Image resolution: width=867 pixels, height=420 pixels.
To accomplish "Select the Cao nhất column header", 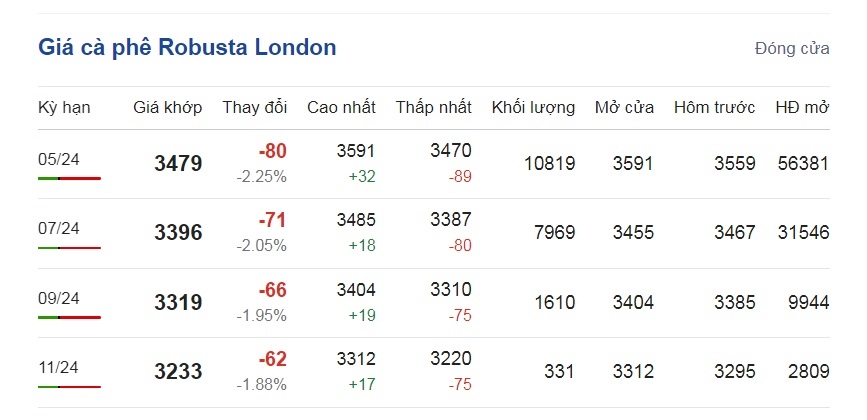I will click(x=341, y=108).
